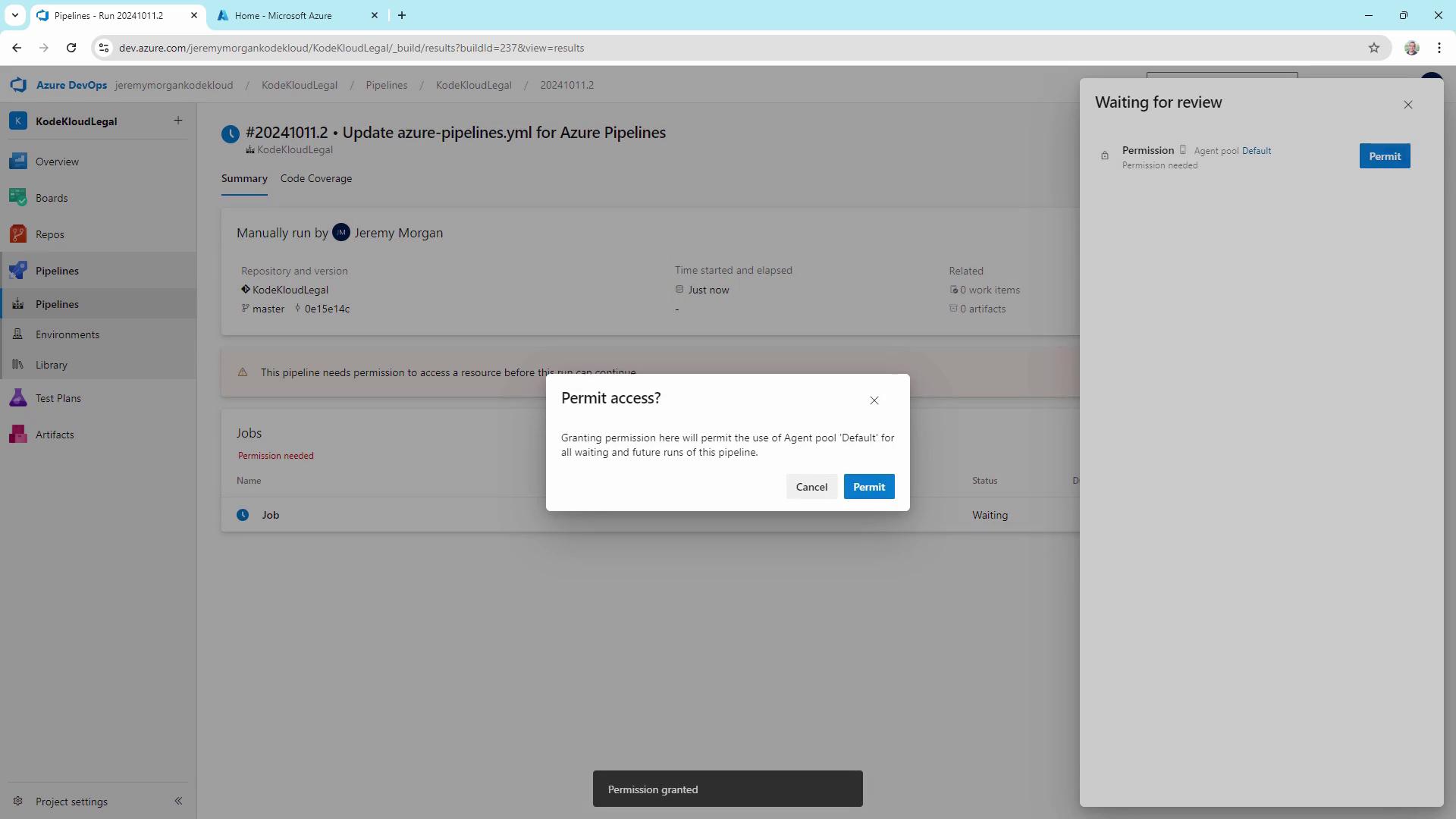Cancel the Permit access dialog
This screenshot has height=819, width=1456.
[x=811, y=487]
